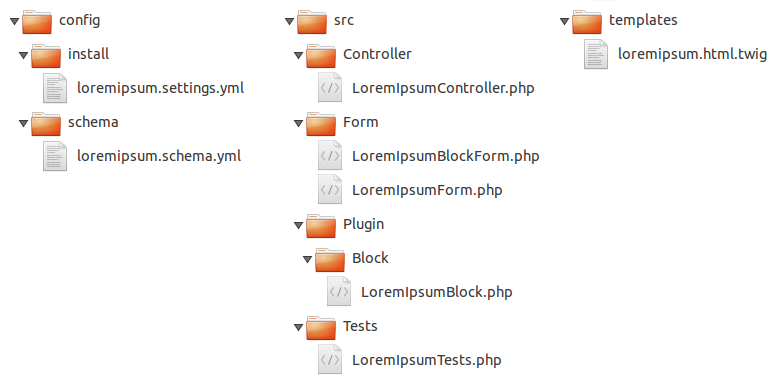Click the install folder icon
777x385 pixels.
pos(46,55)
